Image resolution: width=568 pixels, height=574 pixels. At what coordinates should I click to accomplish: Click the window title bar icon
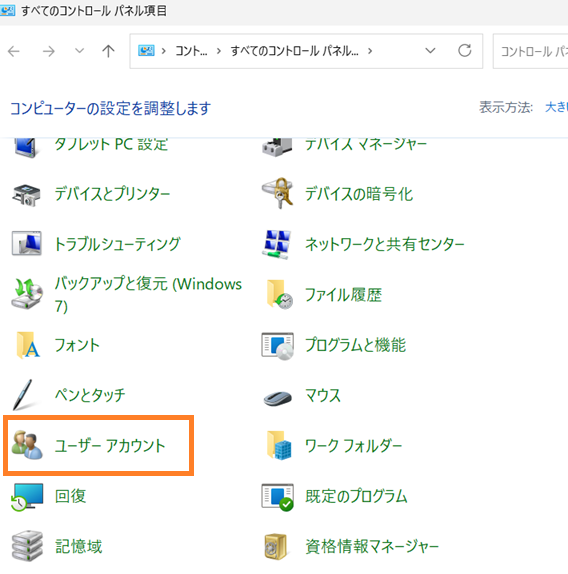tap(7, 11)
